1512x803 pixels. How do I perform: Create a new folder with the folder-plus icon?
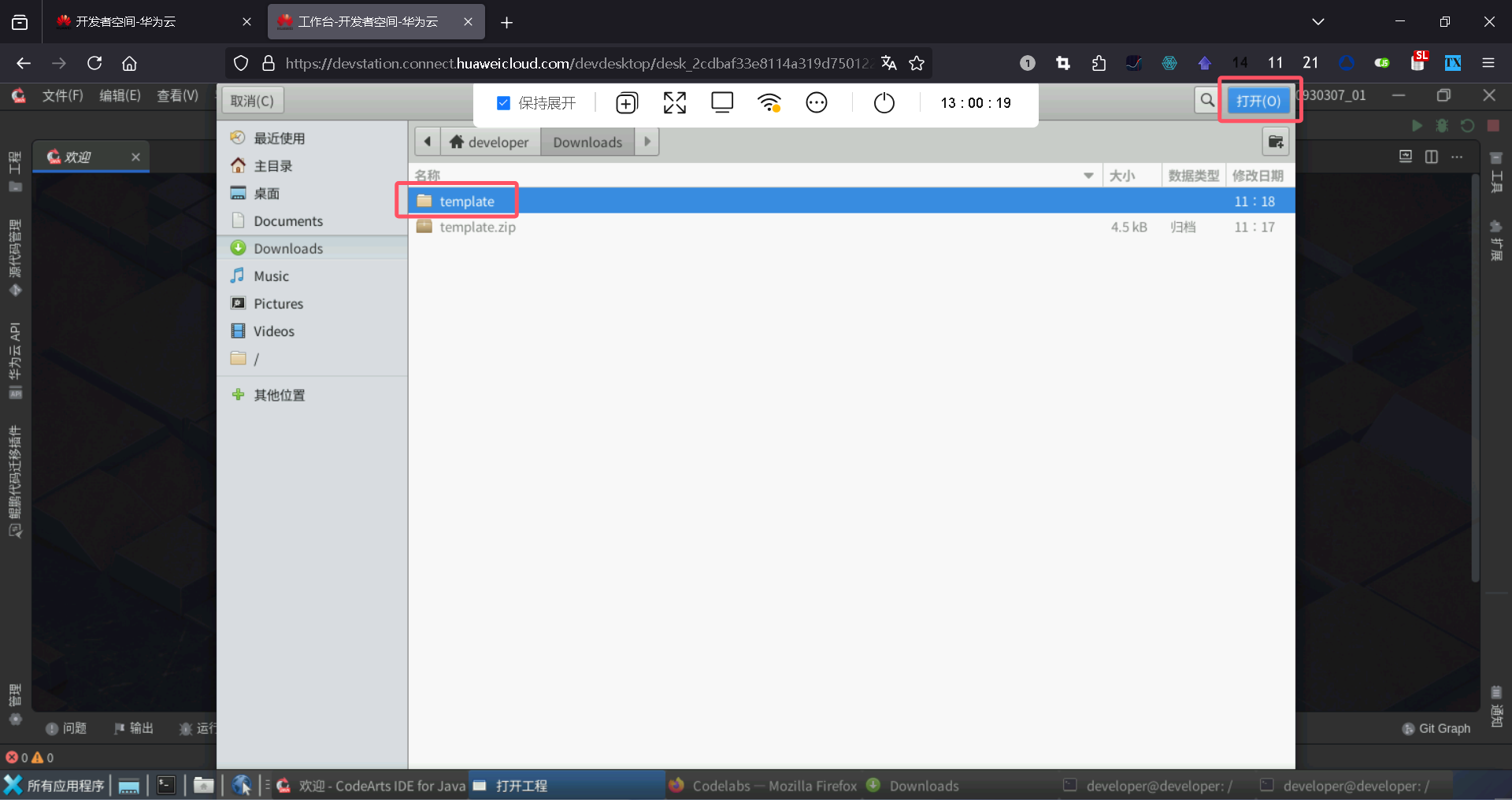click(1276, 142)
